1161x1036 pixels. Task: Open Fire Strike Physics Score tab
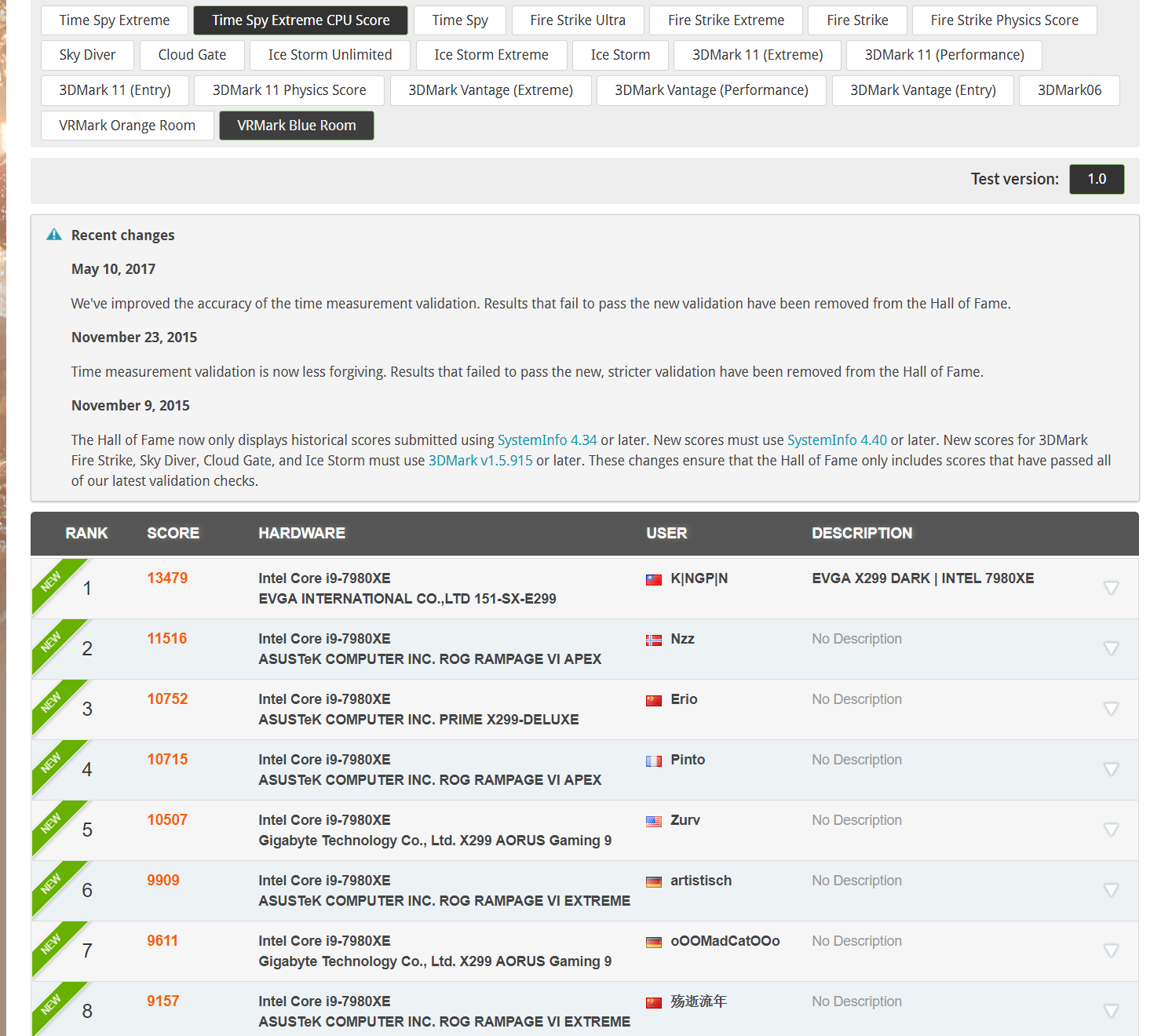pyautogui.click(x=1004, y=20)
